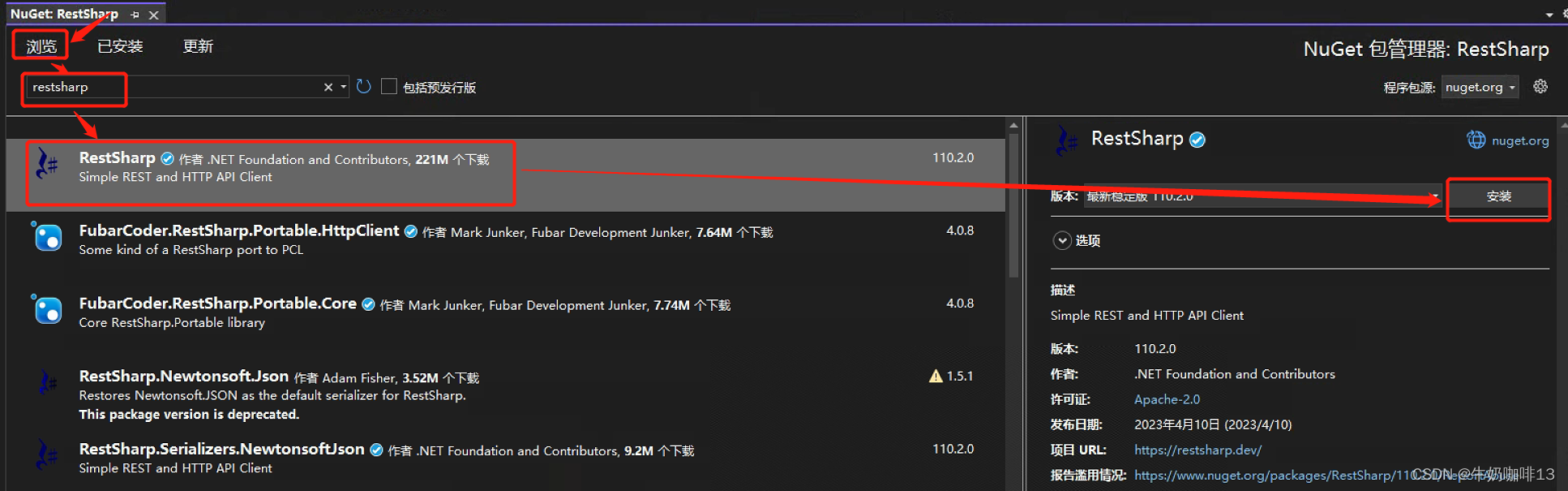1568x491 pixels.
Task: Click the NuGet 包管理器: RestSharp heading
Action: 1426,49
